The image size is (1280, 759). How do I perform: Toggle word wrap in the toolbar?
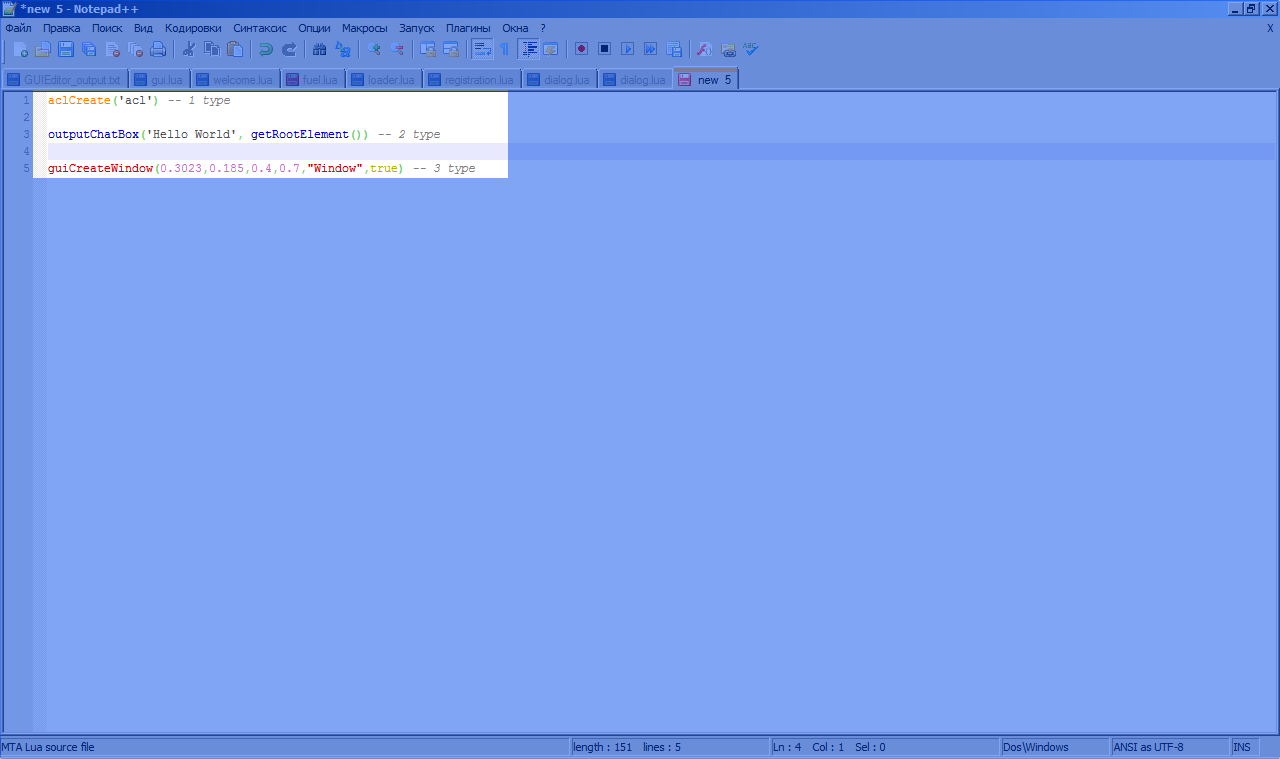coord(482,49)
